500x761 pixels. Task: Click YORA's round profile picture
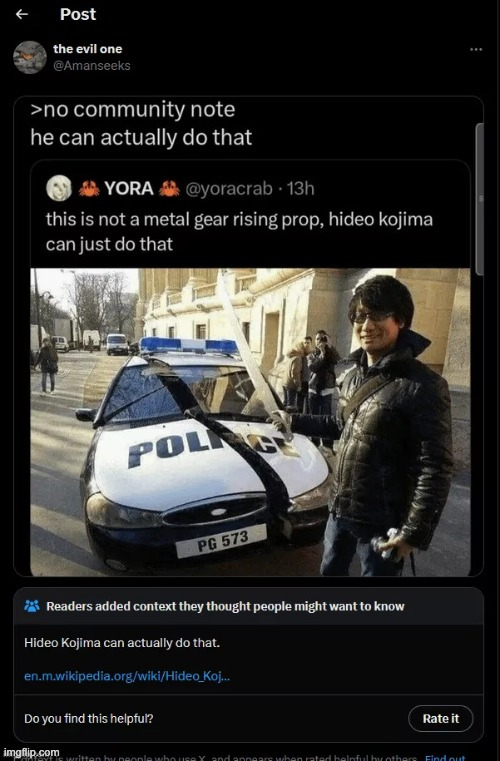coord(59,188)
